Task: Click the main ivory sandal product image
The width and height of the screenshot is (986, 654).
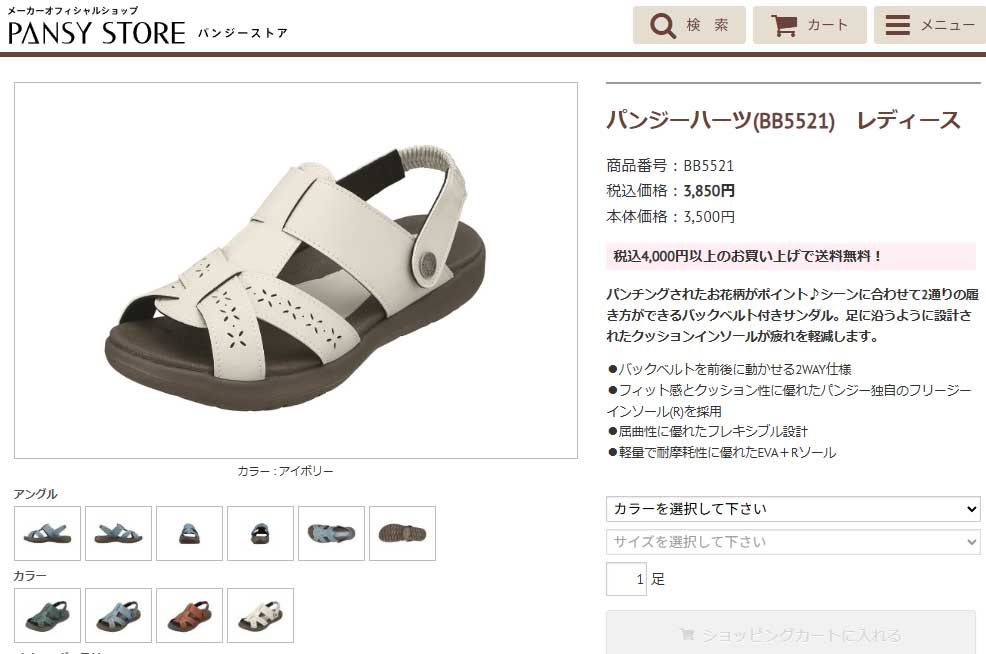Action: [x=296, y=270]
